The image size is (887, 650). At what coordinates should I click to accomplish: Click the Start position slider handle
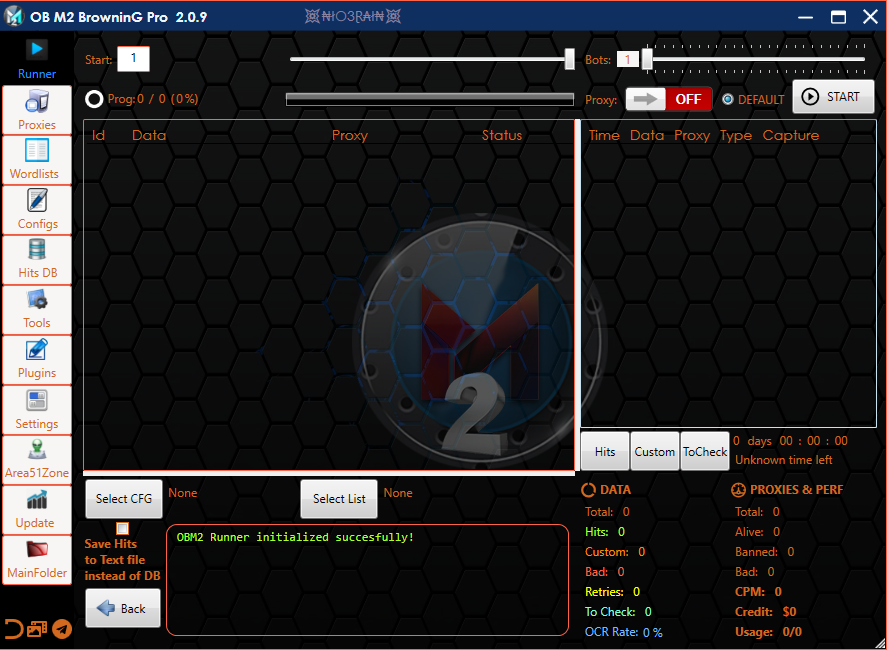pos(570,59)
